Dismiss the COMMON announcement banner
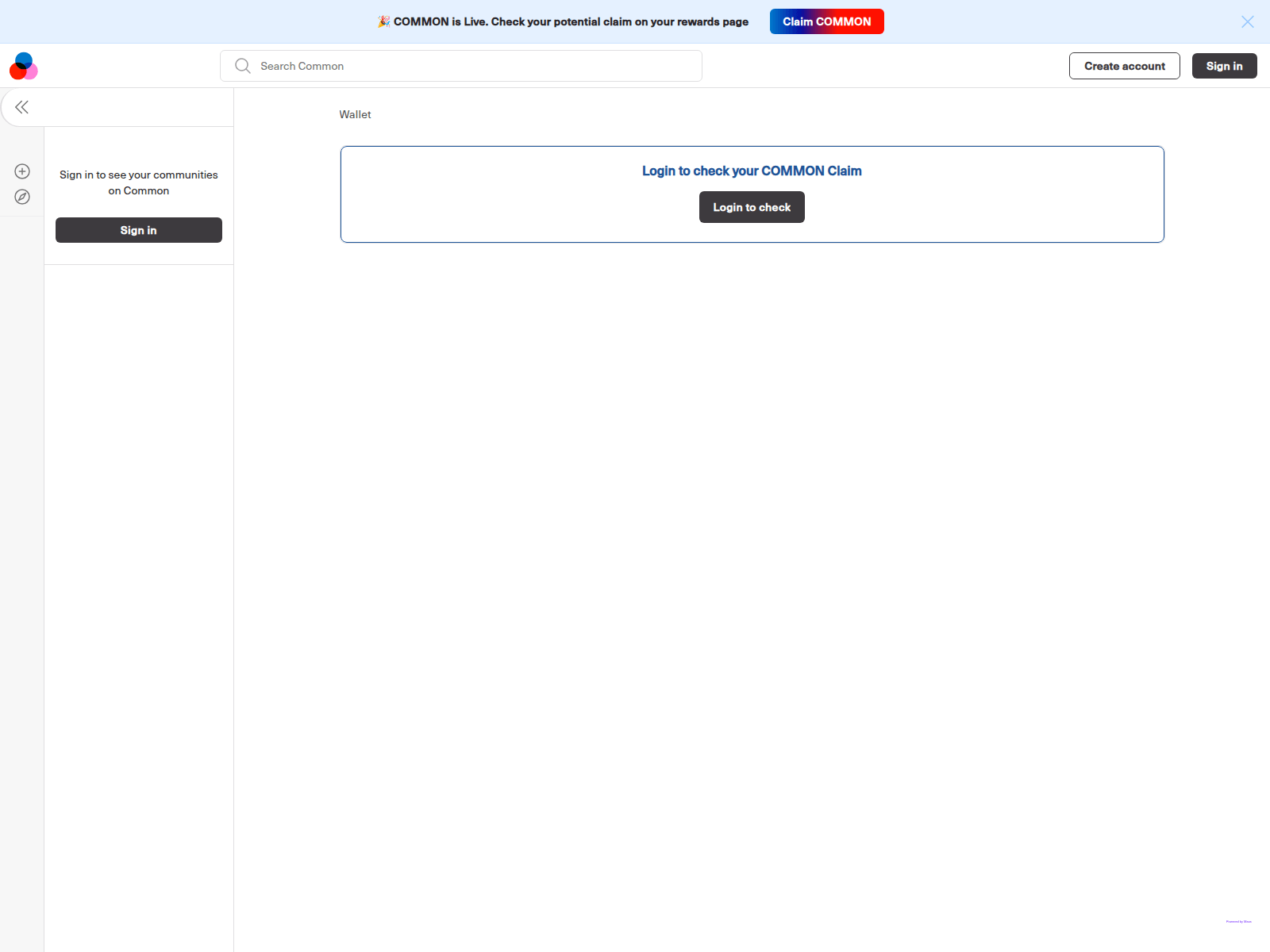The height and width of the screenshot is (952, 1270). [x=1247, y=21]
